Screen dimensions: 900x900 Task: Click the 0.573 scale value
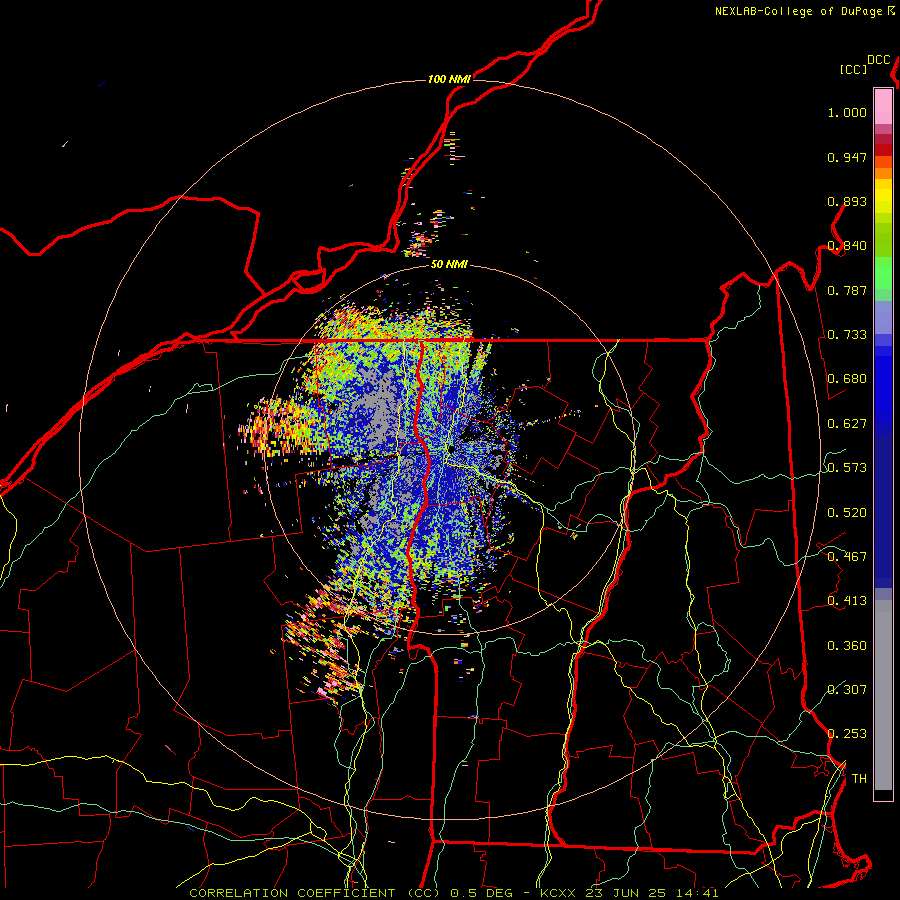click(847, 468)
